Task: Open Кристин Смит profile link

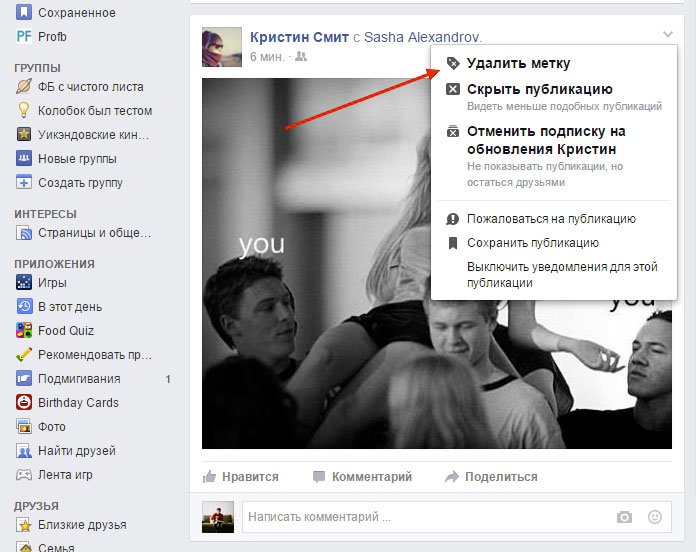Action: (x=298, y=37)
